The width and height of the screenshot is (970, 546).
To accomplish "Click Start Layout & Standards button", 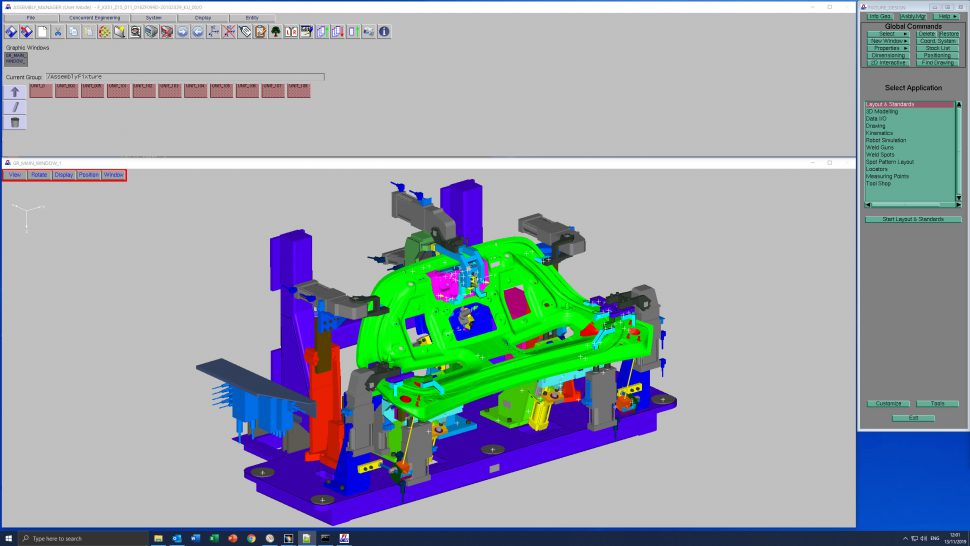I will (913, 220).
